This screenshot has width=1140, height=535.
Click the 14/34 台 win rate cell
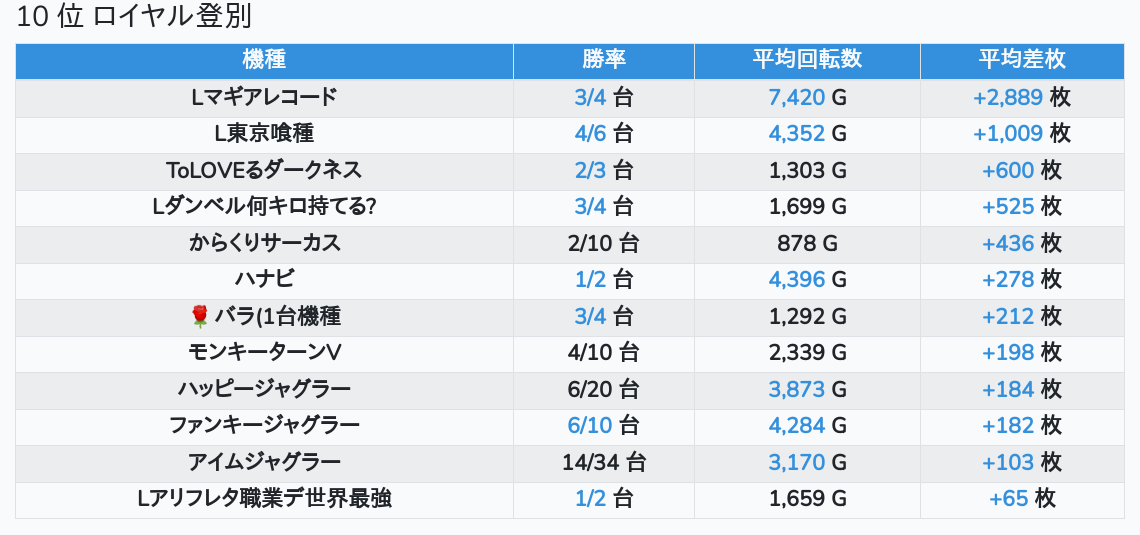(x=603, y=462)
